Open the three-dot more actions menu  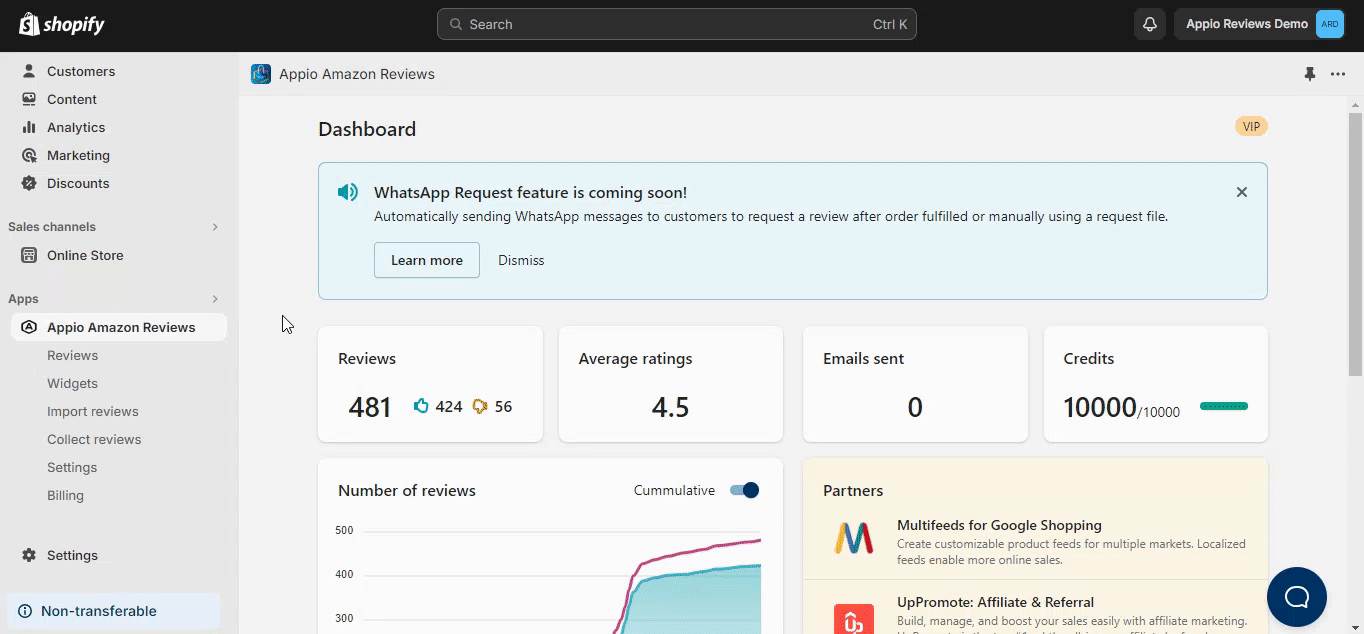(1338, 74)
